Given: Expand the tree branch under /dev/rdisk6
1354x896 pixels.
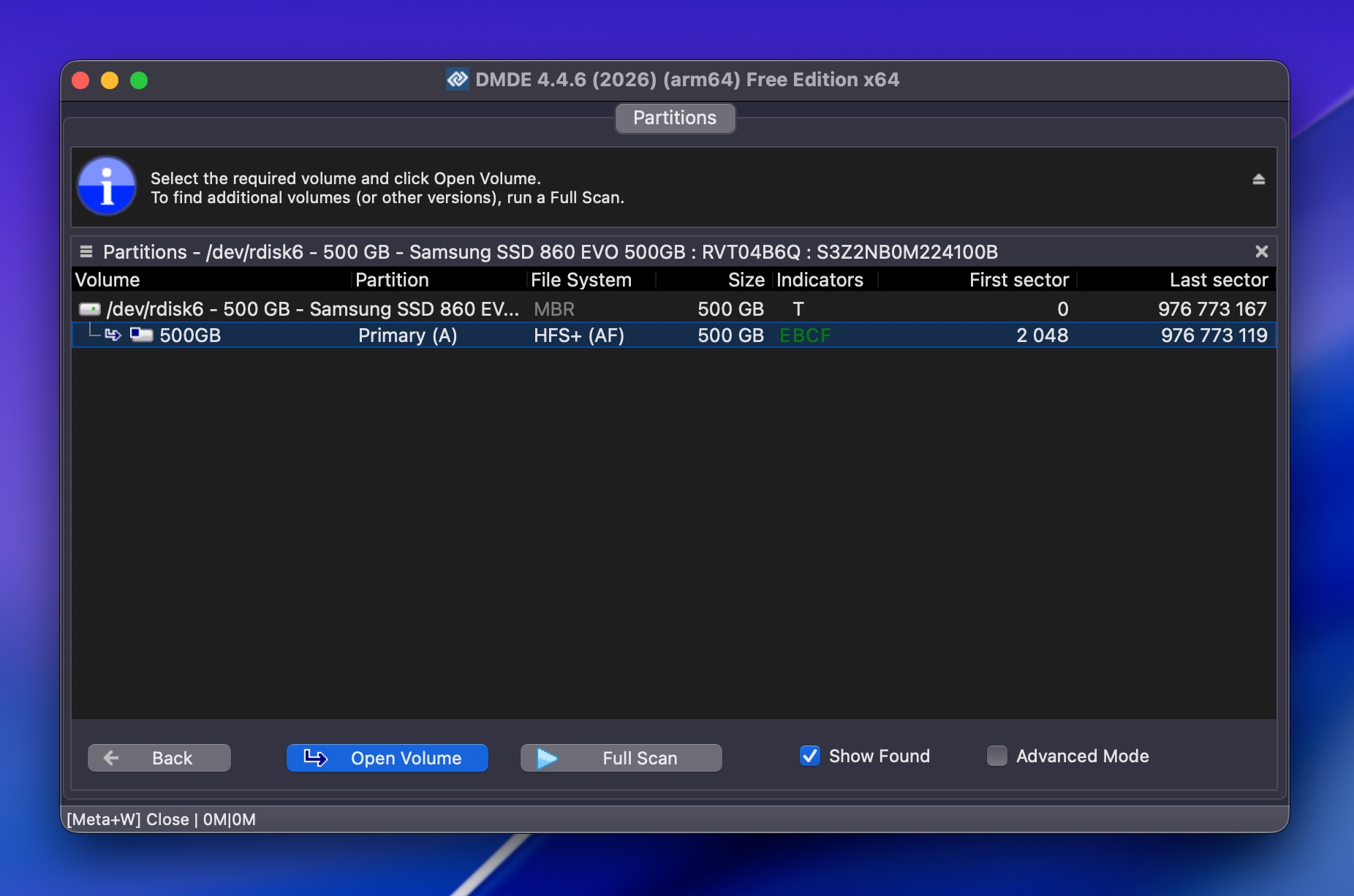Looking at the screenshot, I should (x=92, y=330).
